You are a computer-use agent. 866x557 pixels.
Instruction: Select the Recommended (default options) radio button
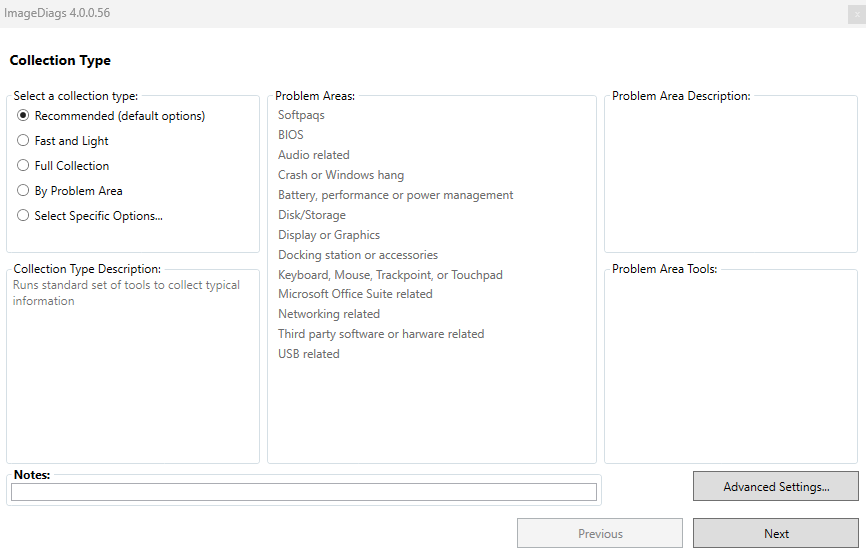pos(23,116)
